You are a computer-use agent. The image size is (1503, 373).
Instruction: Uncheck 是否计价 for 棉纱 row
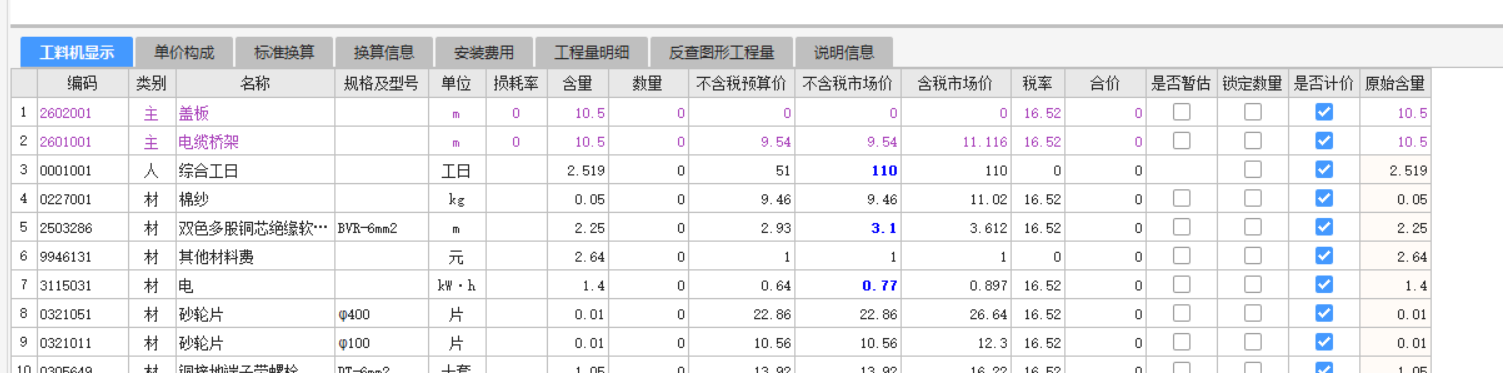(x=1324, y=199)
